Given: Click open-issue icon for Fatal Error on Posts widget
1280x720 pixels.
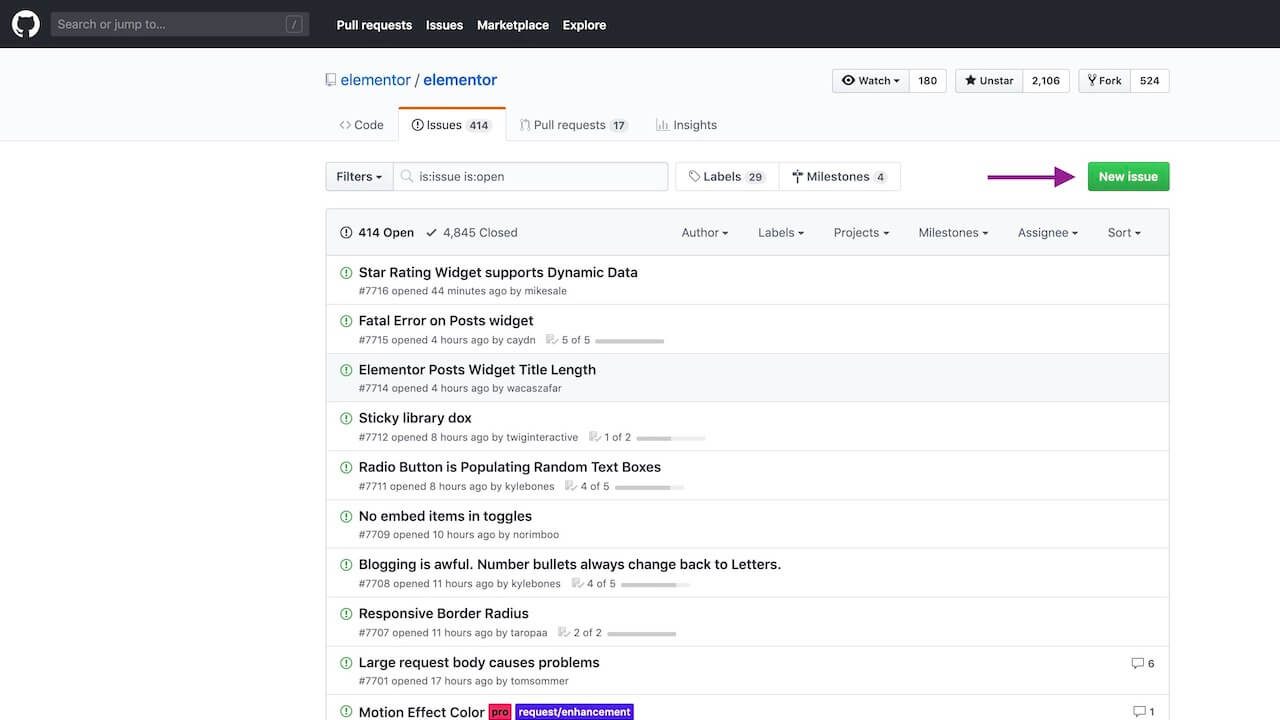Looking at the screenshot, I should pyautogui.click(x=346, y=321).
